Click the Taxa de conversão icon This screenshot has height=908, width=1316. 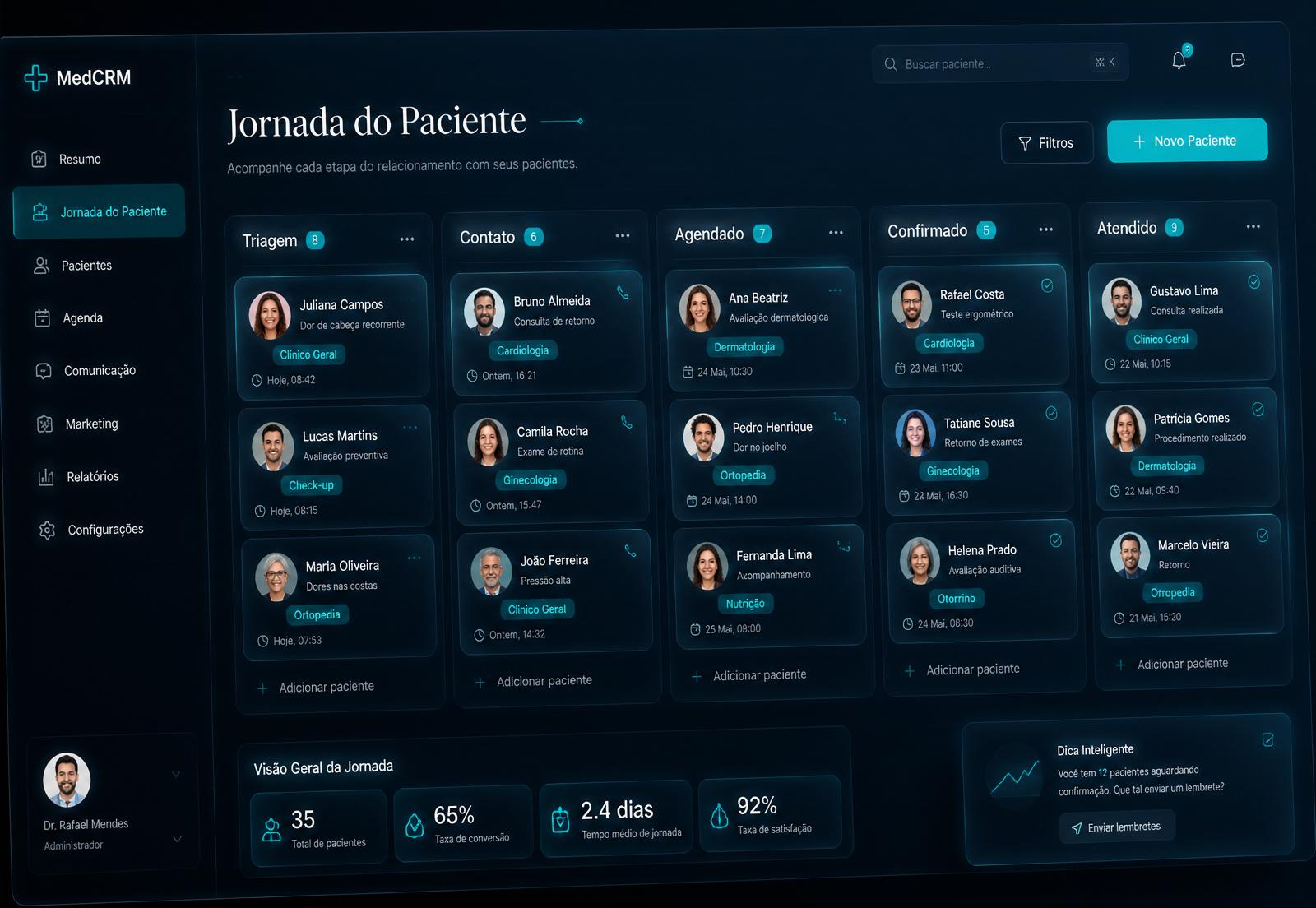(x=415, y=824)
